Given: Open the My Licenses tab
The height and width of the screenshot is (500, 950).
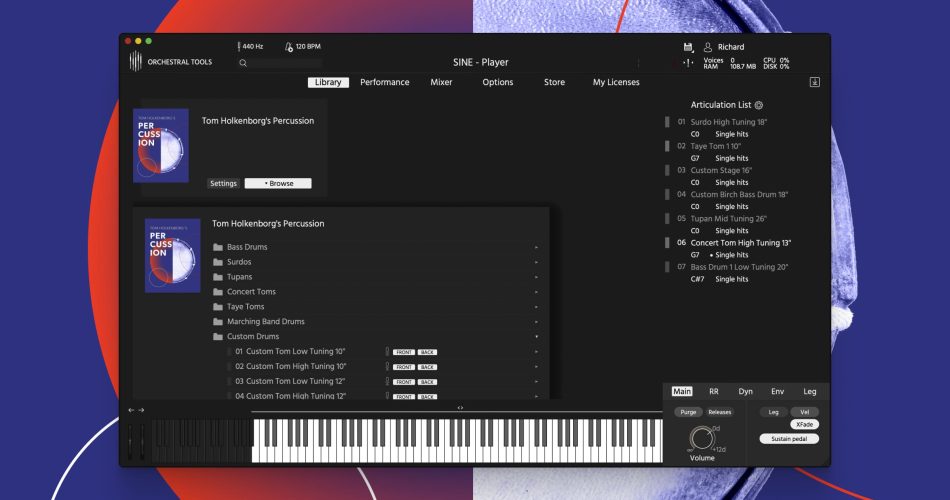Looking at the screenshot, I should click(x=616, y=82).
